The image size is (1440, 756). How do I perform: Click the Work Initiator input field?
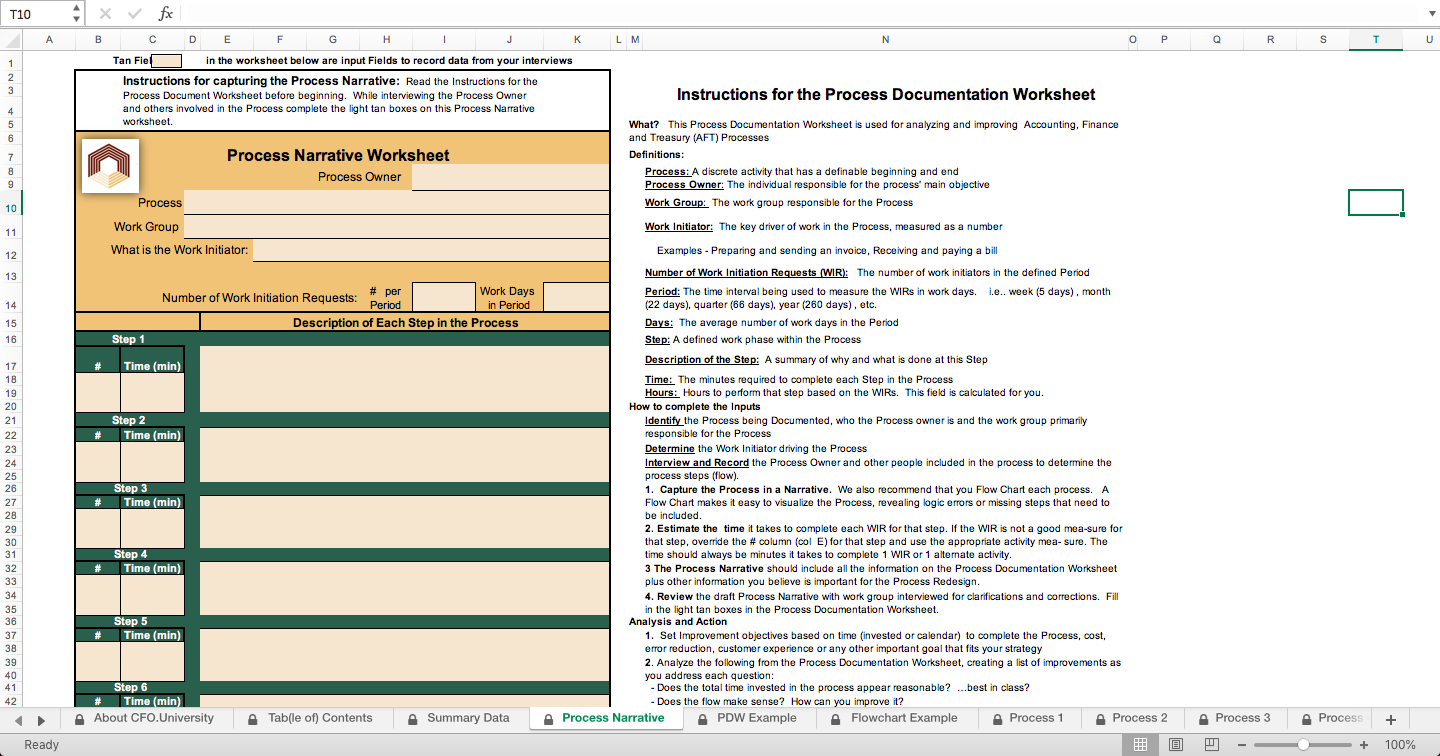point(431,250)
